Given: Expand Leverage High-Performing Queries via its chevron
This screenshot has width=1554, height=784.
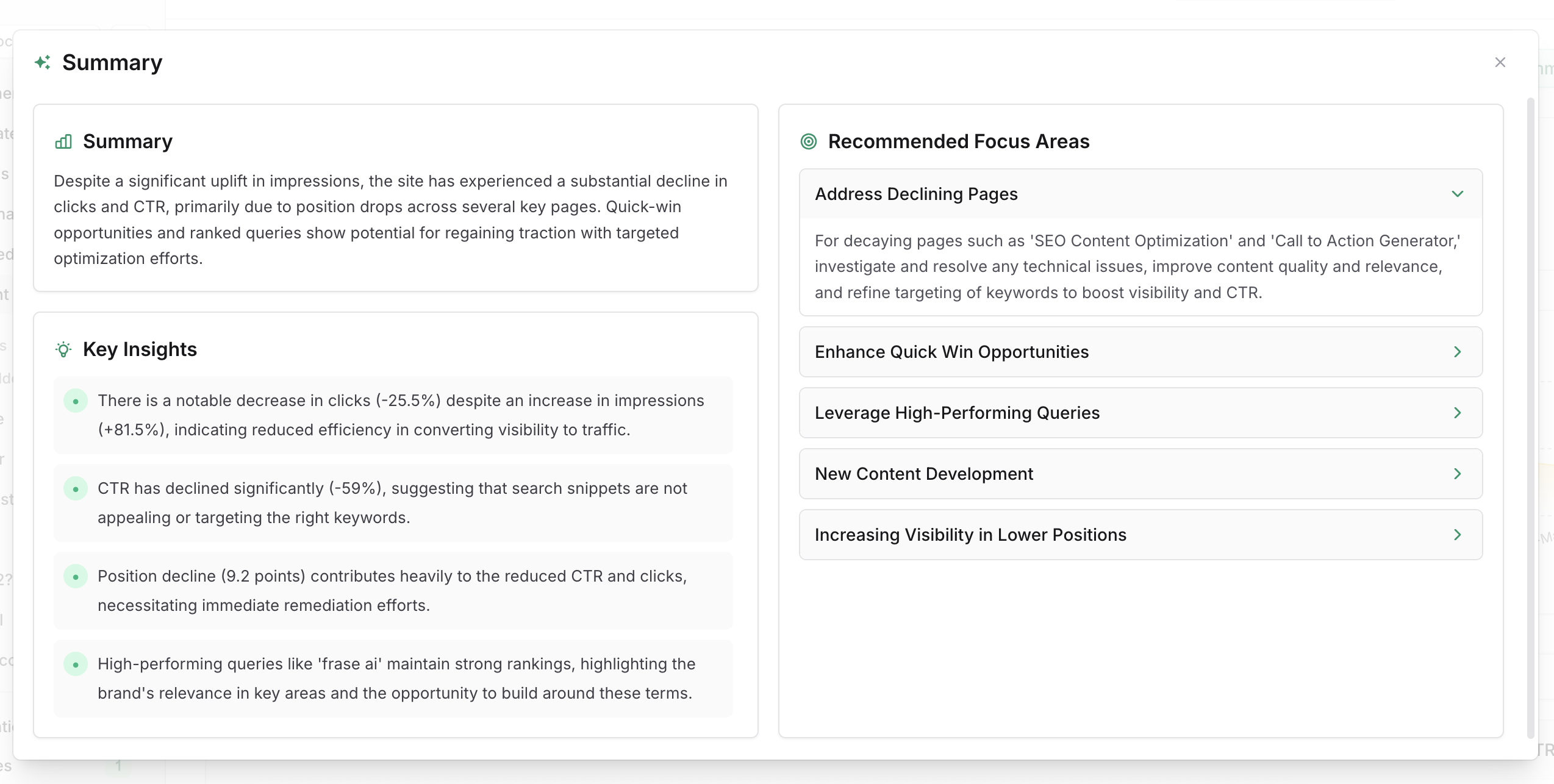Looking at the screenshot, I should click(x=1458, y=413).
